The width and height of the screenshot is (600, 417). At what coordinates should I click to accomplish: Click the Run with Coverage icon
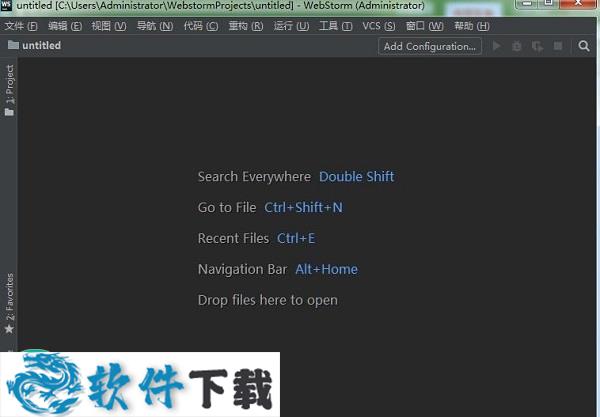point(537,47)
